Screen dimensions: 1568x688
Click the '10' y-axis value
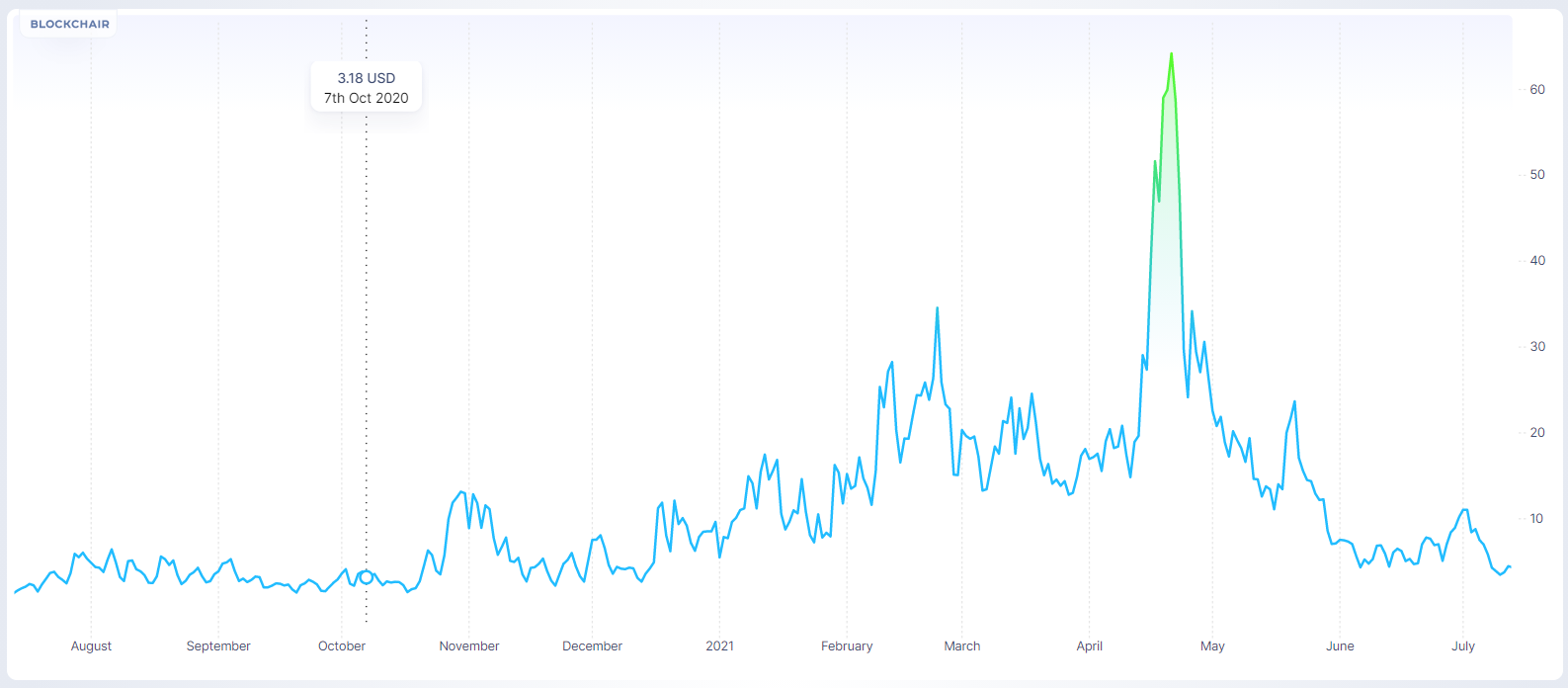coord(1537,519)
